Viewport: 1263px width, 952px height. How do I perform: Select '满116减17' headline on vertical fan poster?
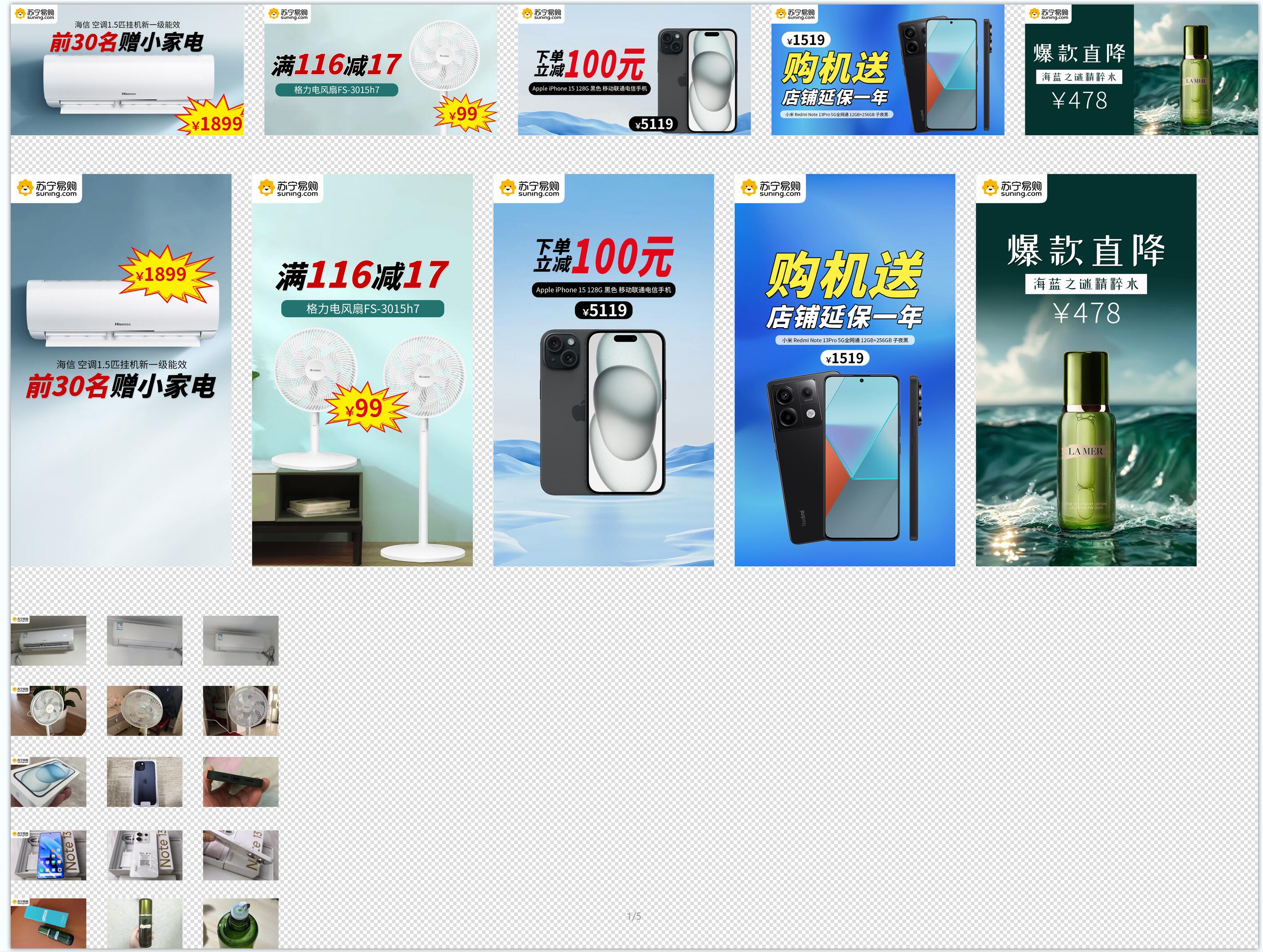363,275
